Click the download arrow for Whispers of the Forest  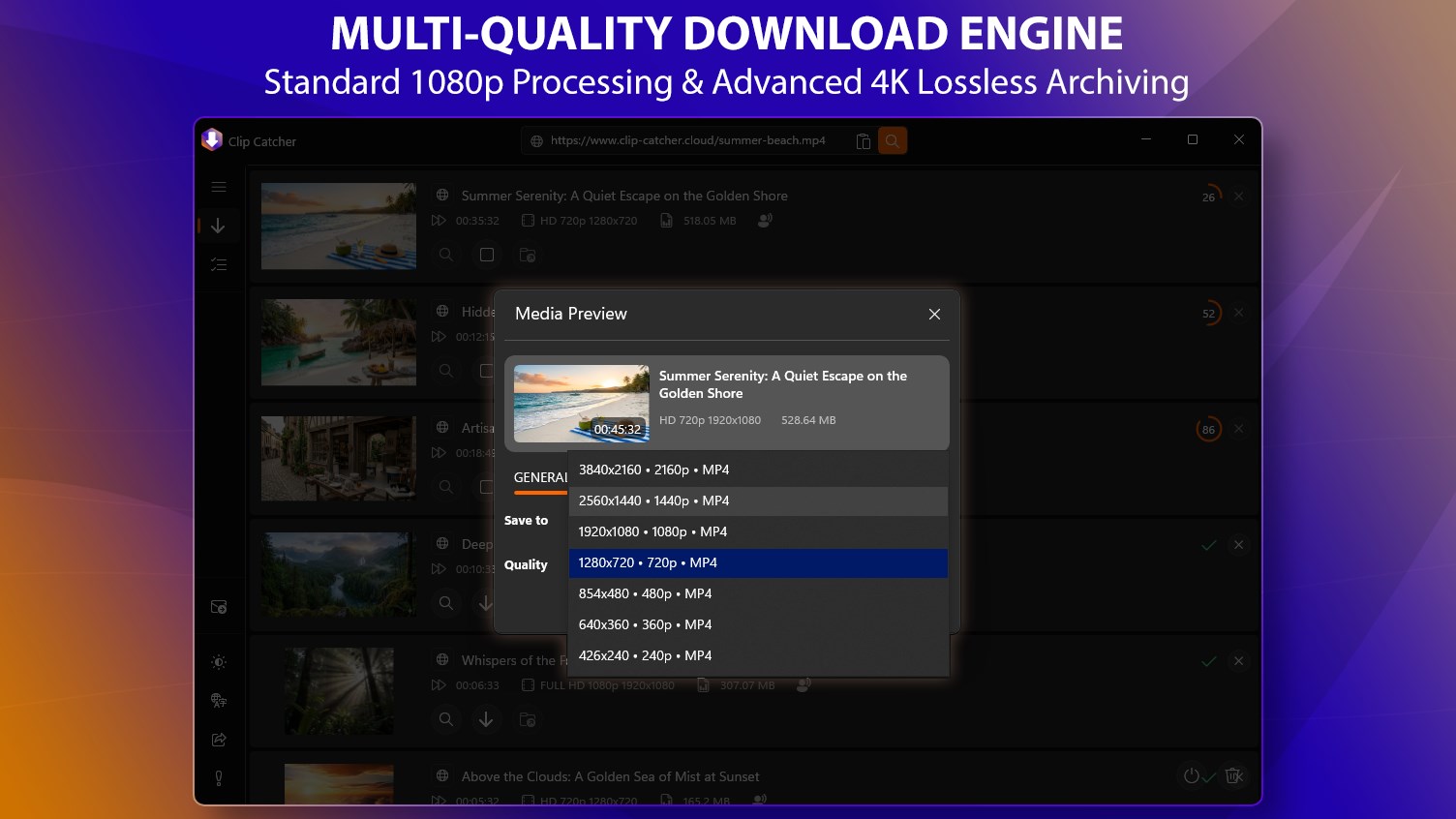point(486,719)
